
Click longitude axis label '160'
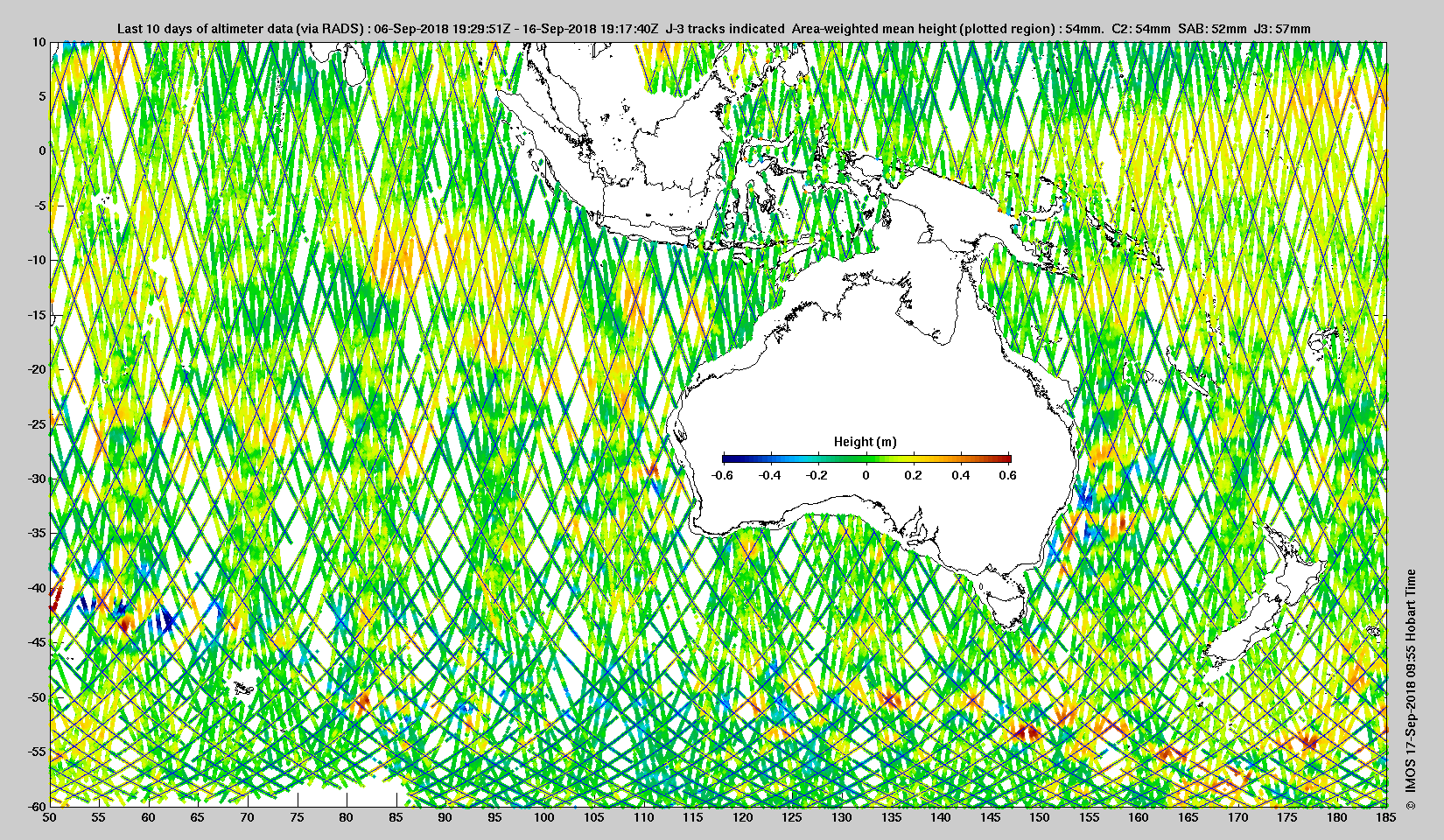click(x=1139, y=817)
